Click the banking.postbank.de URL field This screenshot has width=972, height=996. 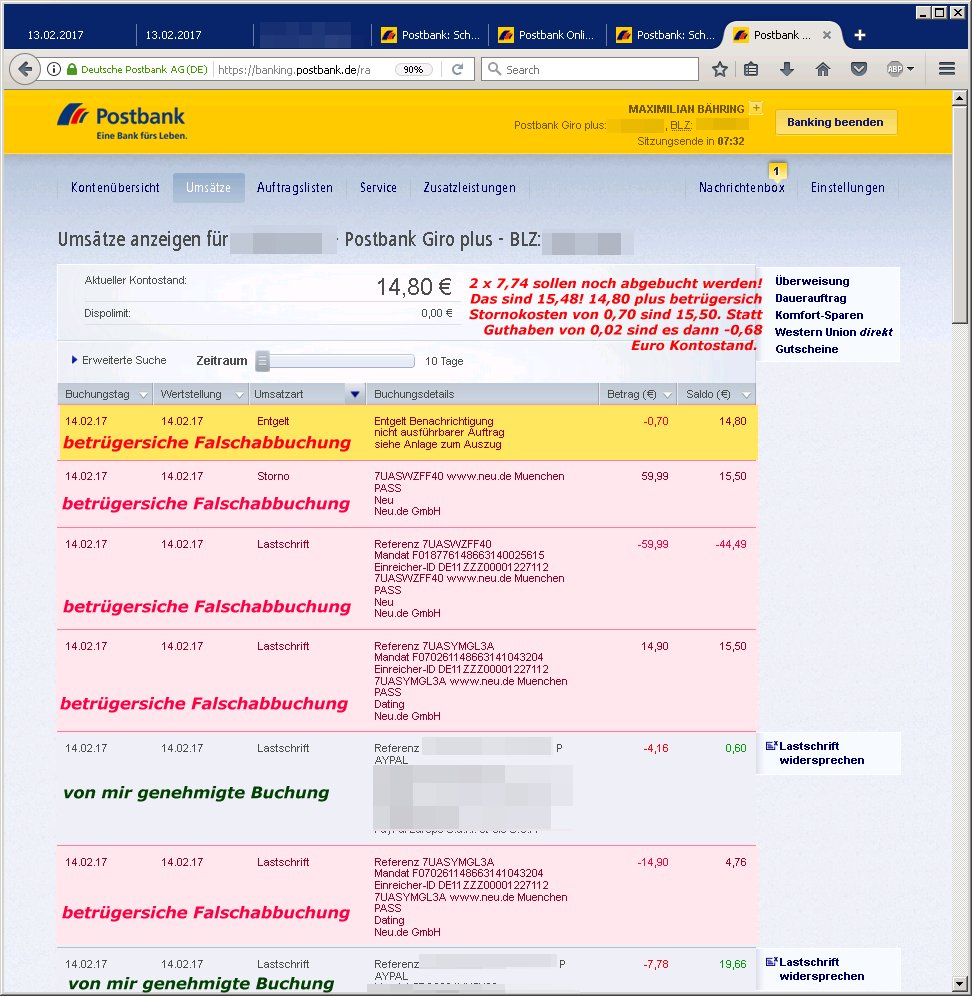tap(294, 69)
